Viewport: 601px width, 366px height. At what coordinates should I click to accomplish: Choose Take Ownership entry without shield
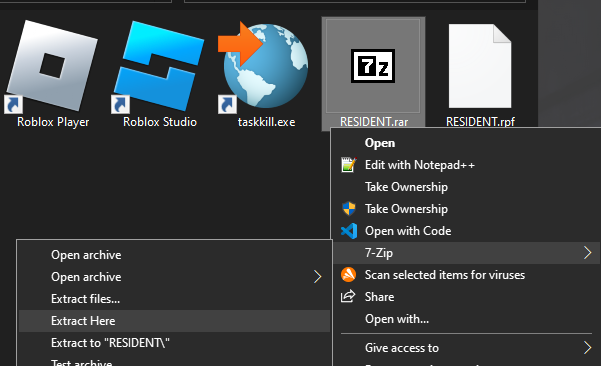466,187
